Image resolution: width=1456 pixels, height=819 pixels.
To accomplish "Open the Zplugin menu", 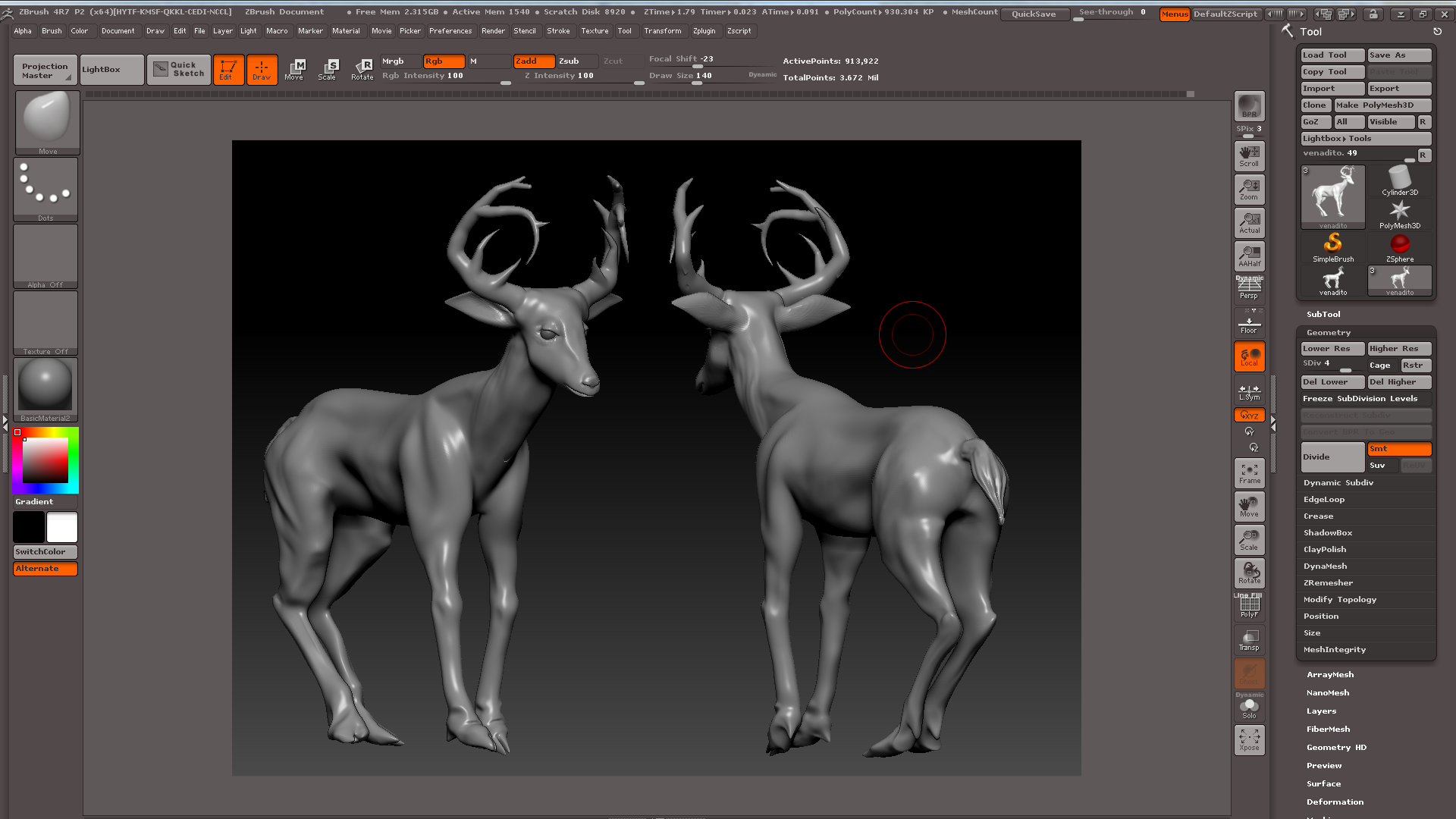I will [704, 31].
